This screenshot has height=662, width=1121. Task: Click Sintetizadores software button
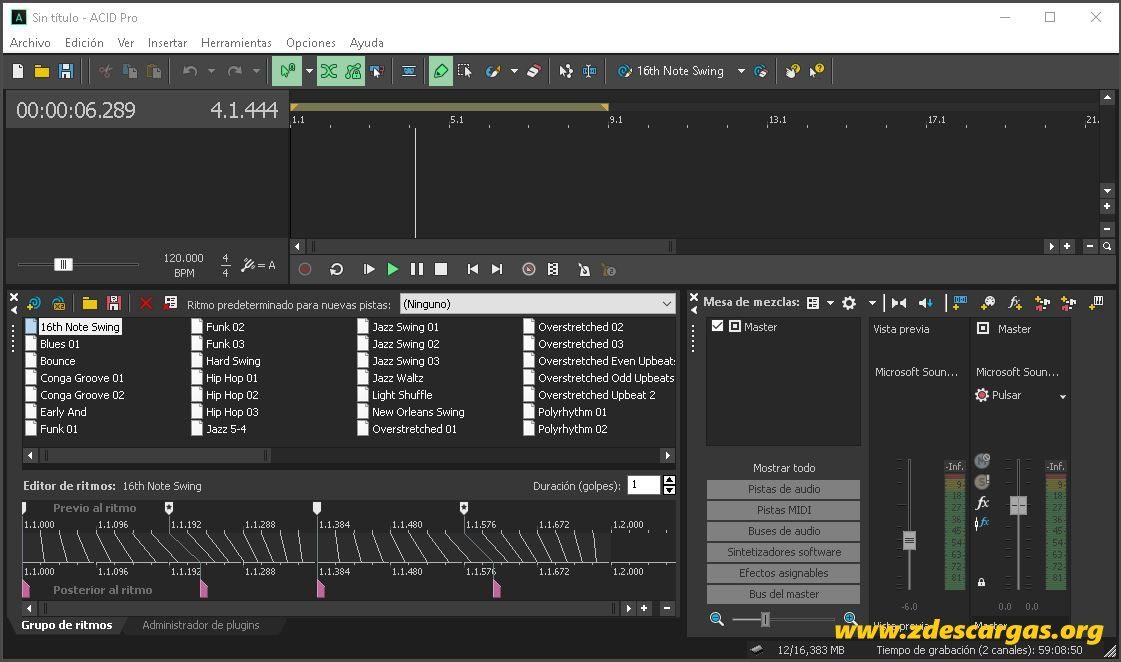(x=784, y=552)
